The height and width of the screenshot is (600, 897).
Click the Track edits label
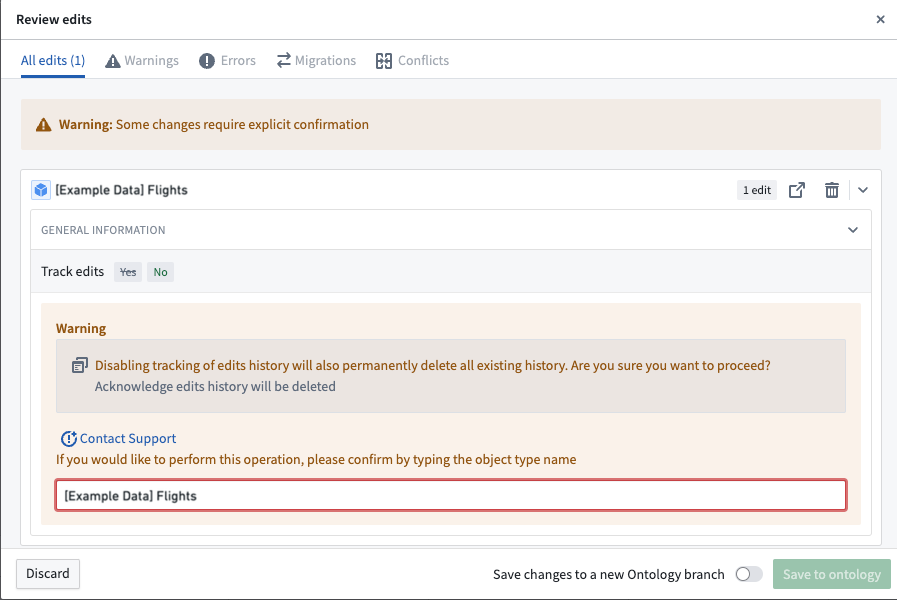click(73, 272)
